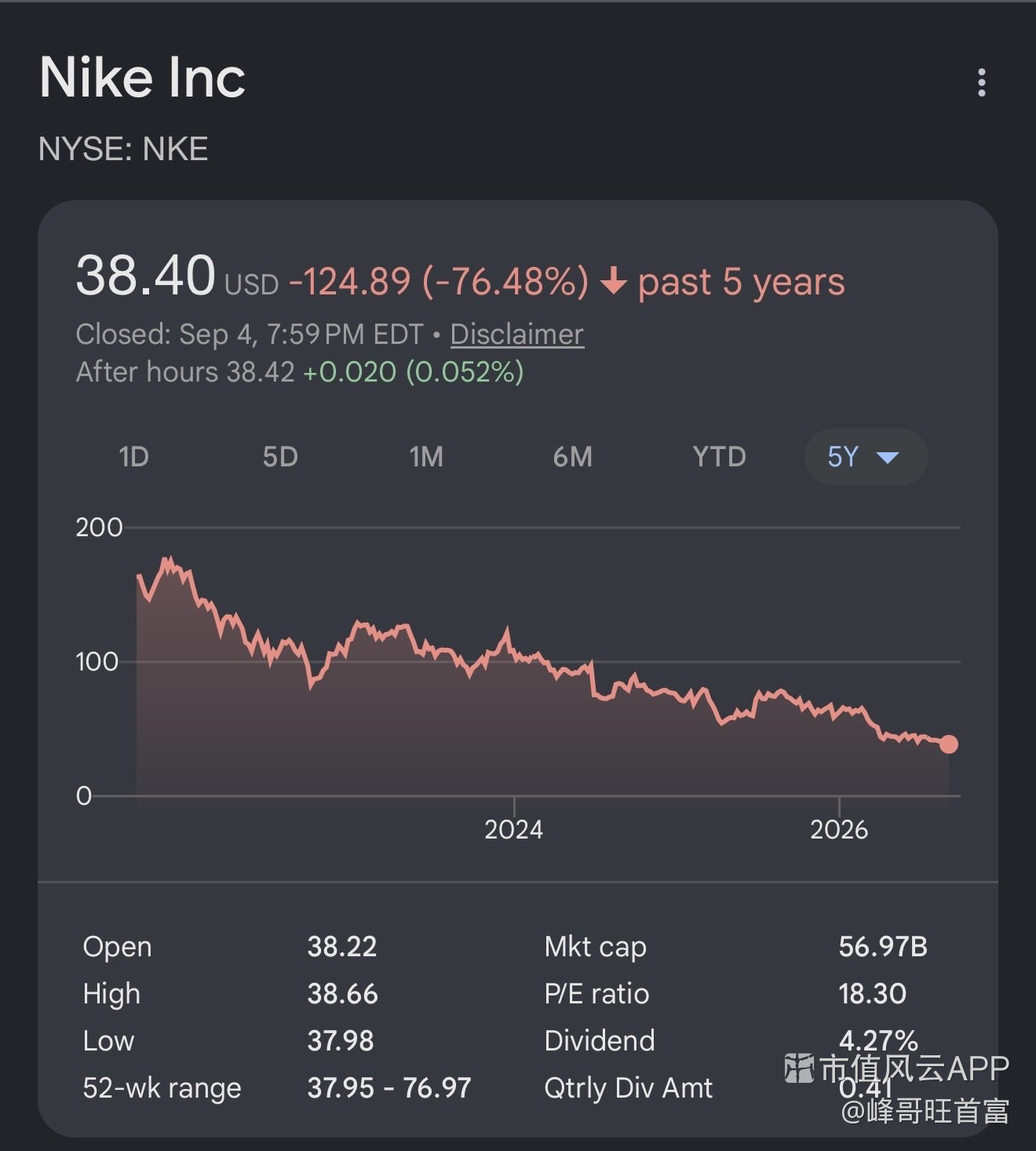1036x1151 pixels.
Task: Click the Open price 38.22
Action: pyautogui.click(x=342, y=947)
